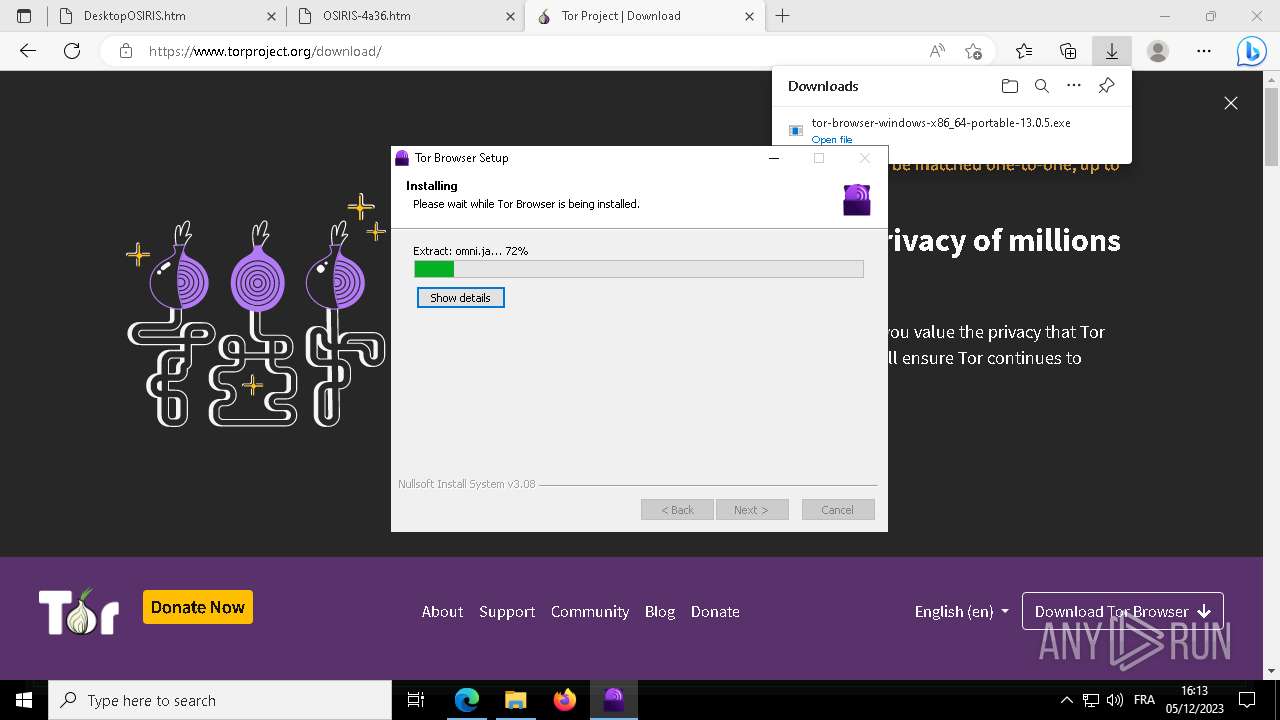Go back to the previous page
The image size is (1280, 720).
point(28,51)
